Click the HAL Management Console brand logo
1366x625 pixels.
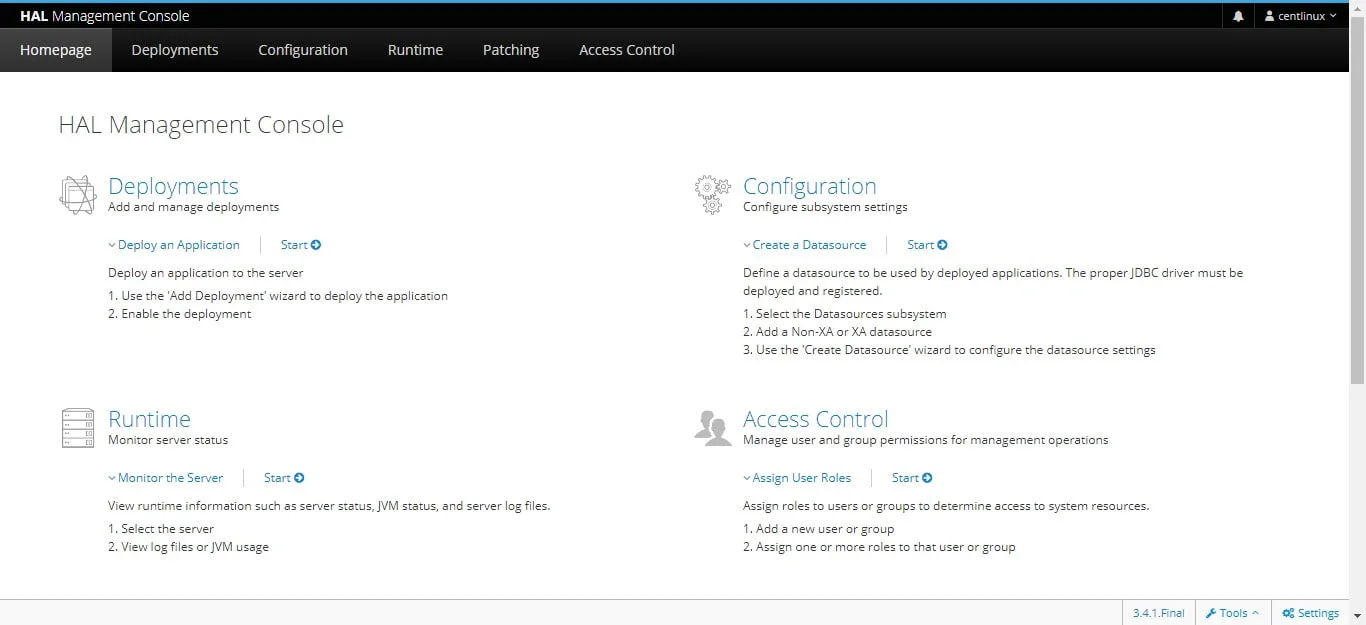click(x=104, y=16)
